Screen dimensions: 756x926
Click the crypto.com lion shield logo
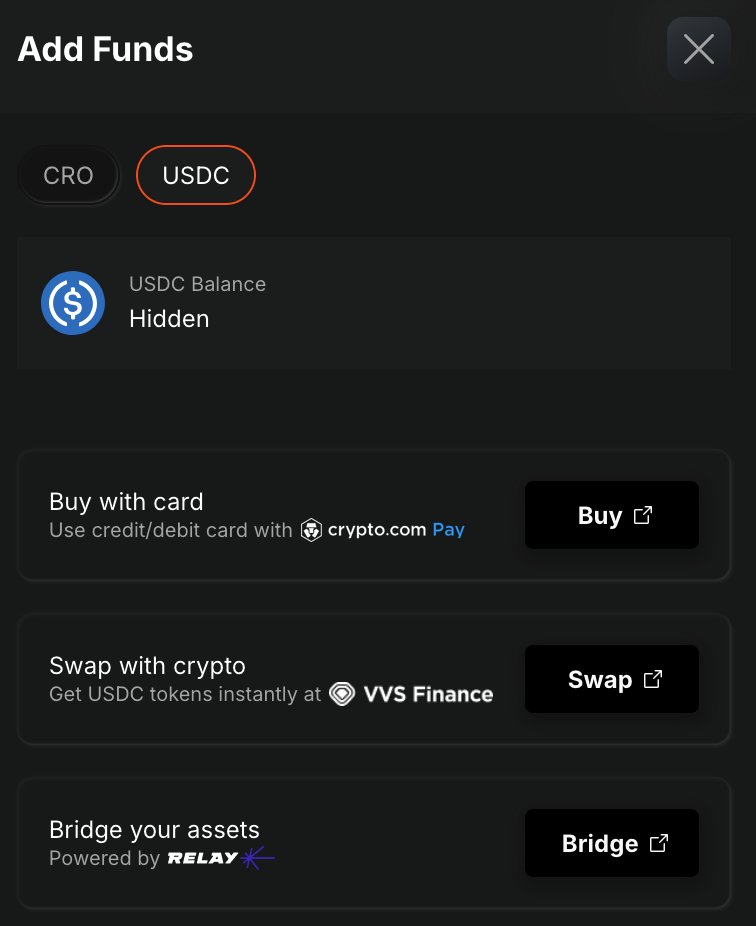312,530
